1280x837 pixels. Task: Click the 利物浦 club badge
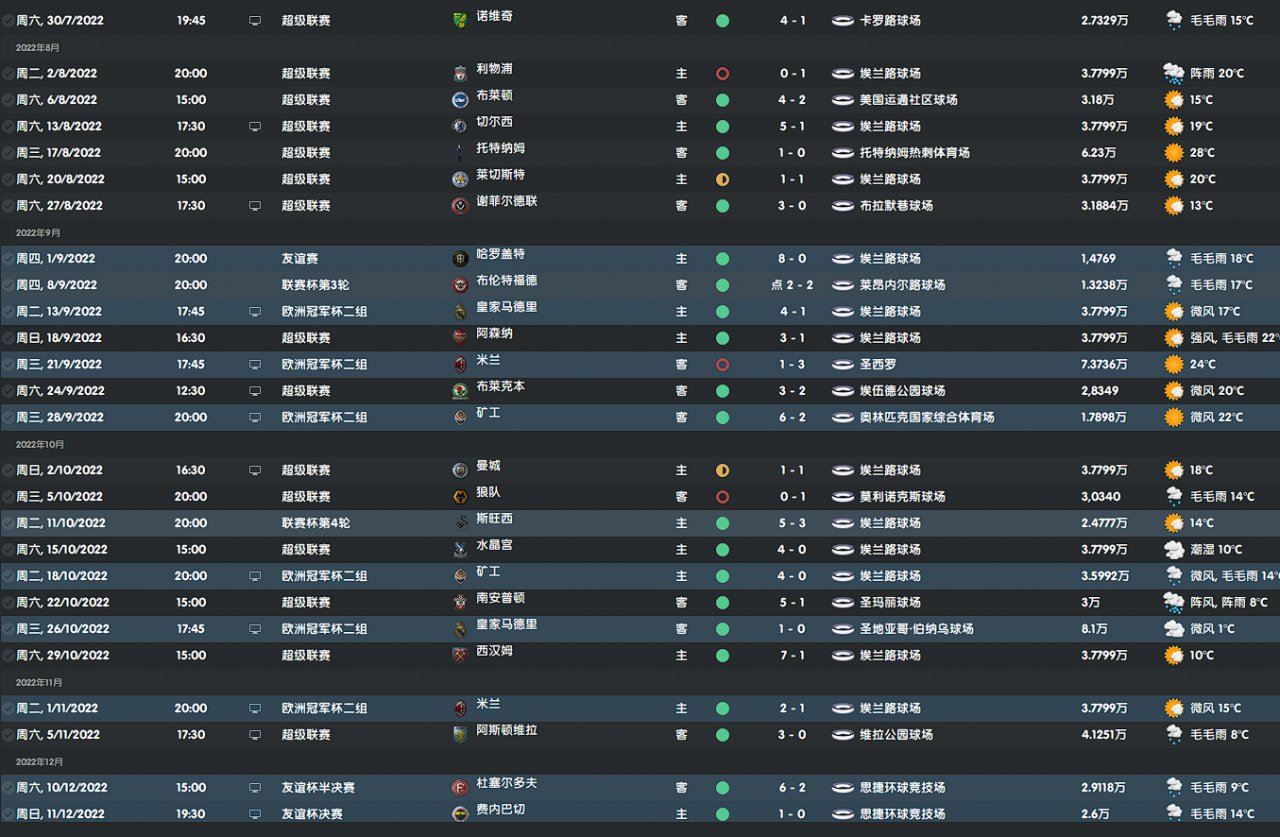coord(460,74)
